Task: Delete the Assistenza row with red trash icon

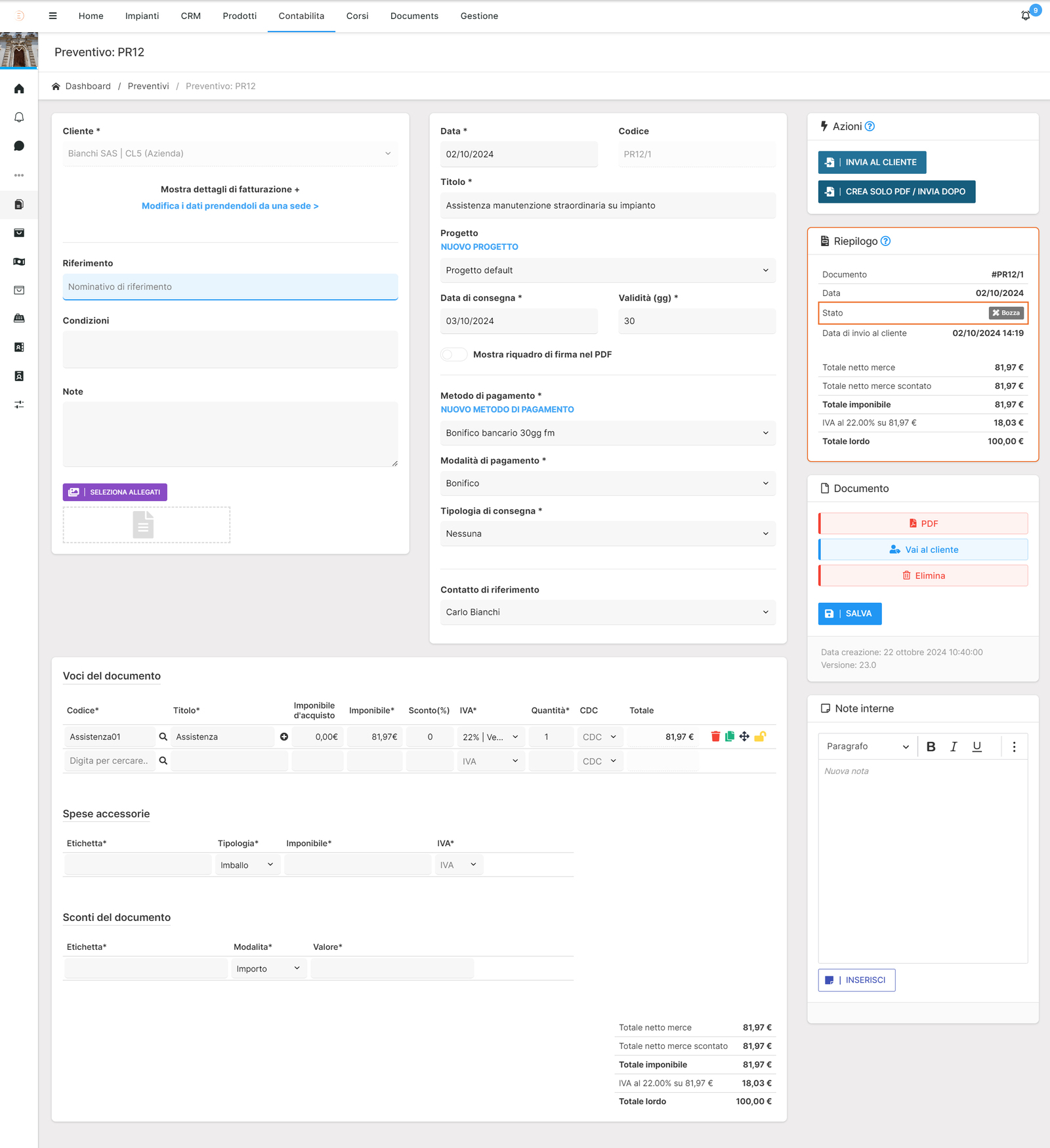Action: point(715,737)
